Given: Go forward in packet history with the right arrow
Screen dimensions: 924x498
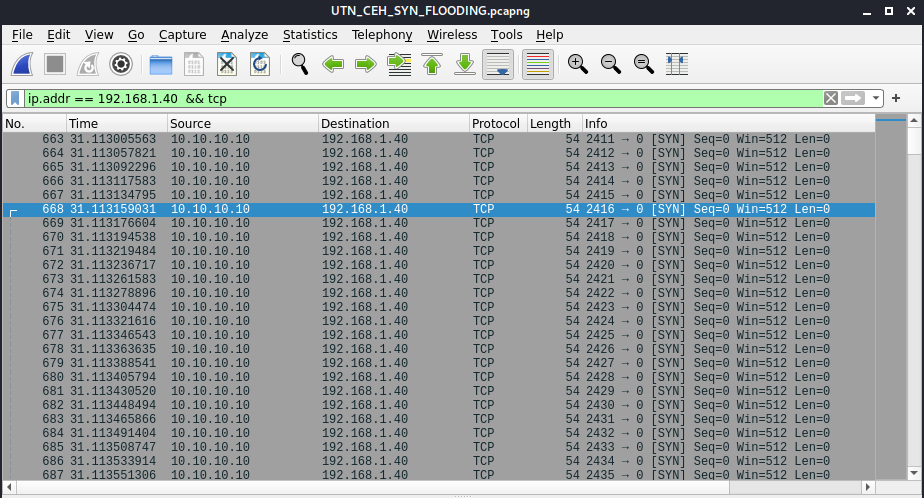Looking at the screenshot, I should point(366,64).
